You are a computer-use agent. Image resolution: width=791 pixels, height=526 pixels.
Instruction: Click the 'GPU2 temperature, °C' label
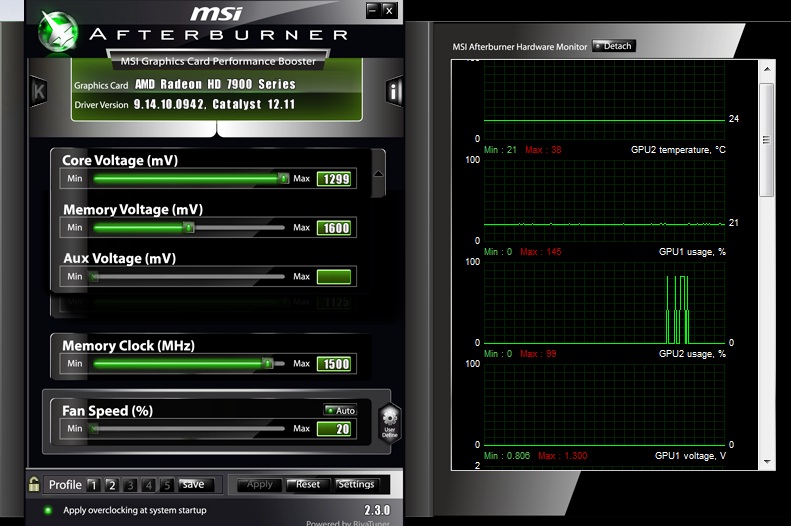pos(678,150)
